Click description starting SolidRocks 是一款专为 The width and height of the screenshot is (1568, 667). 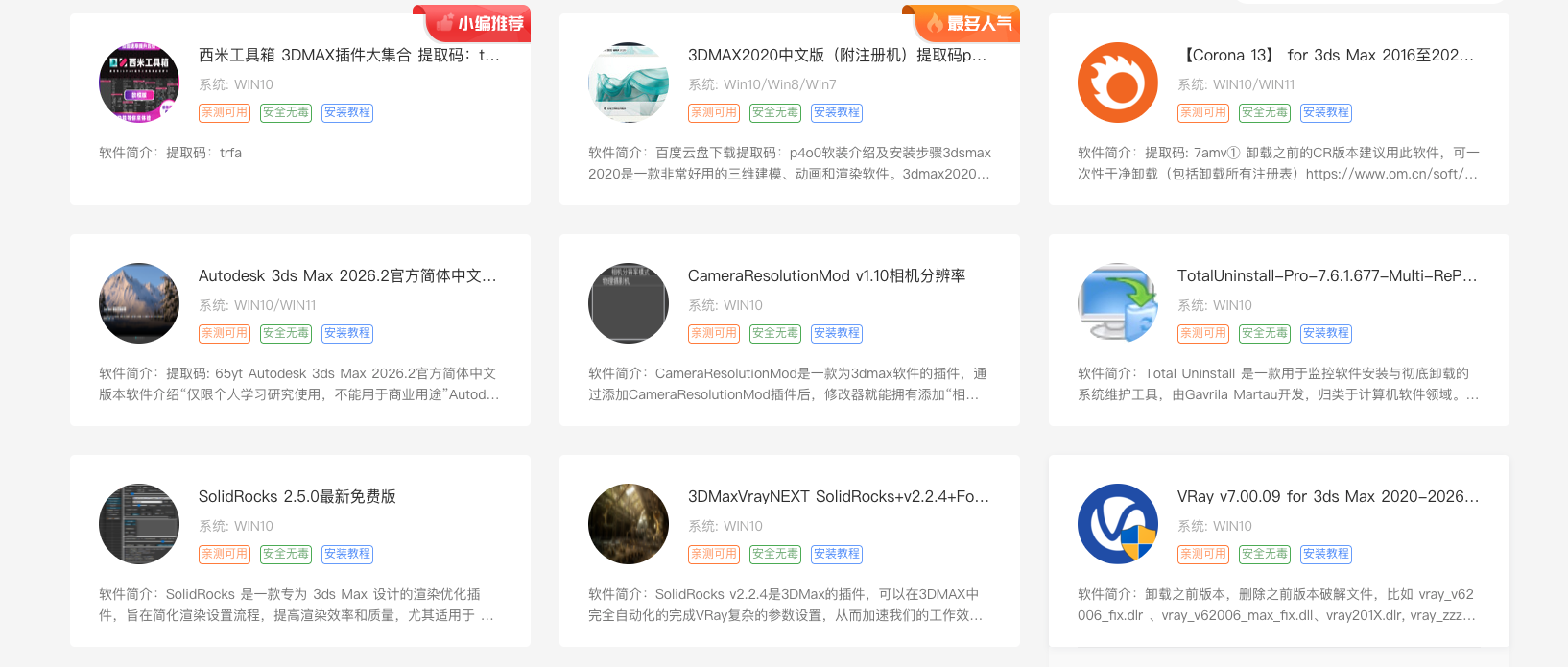tap(297, 605)
